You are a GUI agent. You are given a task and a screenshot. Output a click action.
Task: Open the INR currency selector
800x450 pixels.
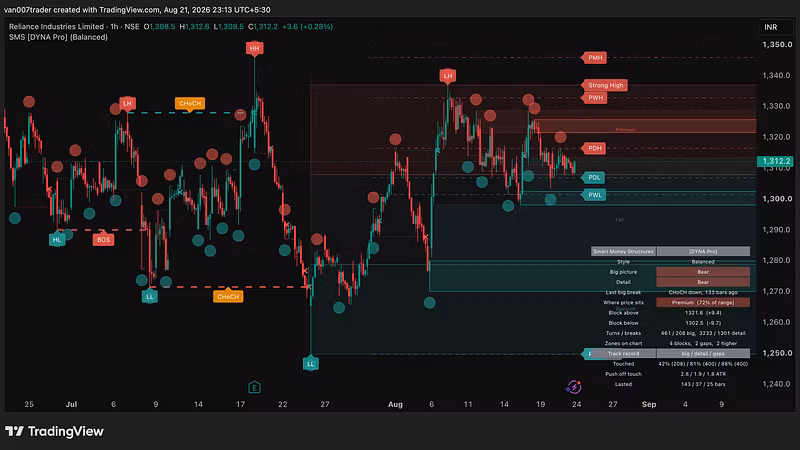pyautogui.click(x=770, y=27)
